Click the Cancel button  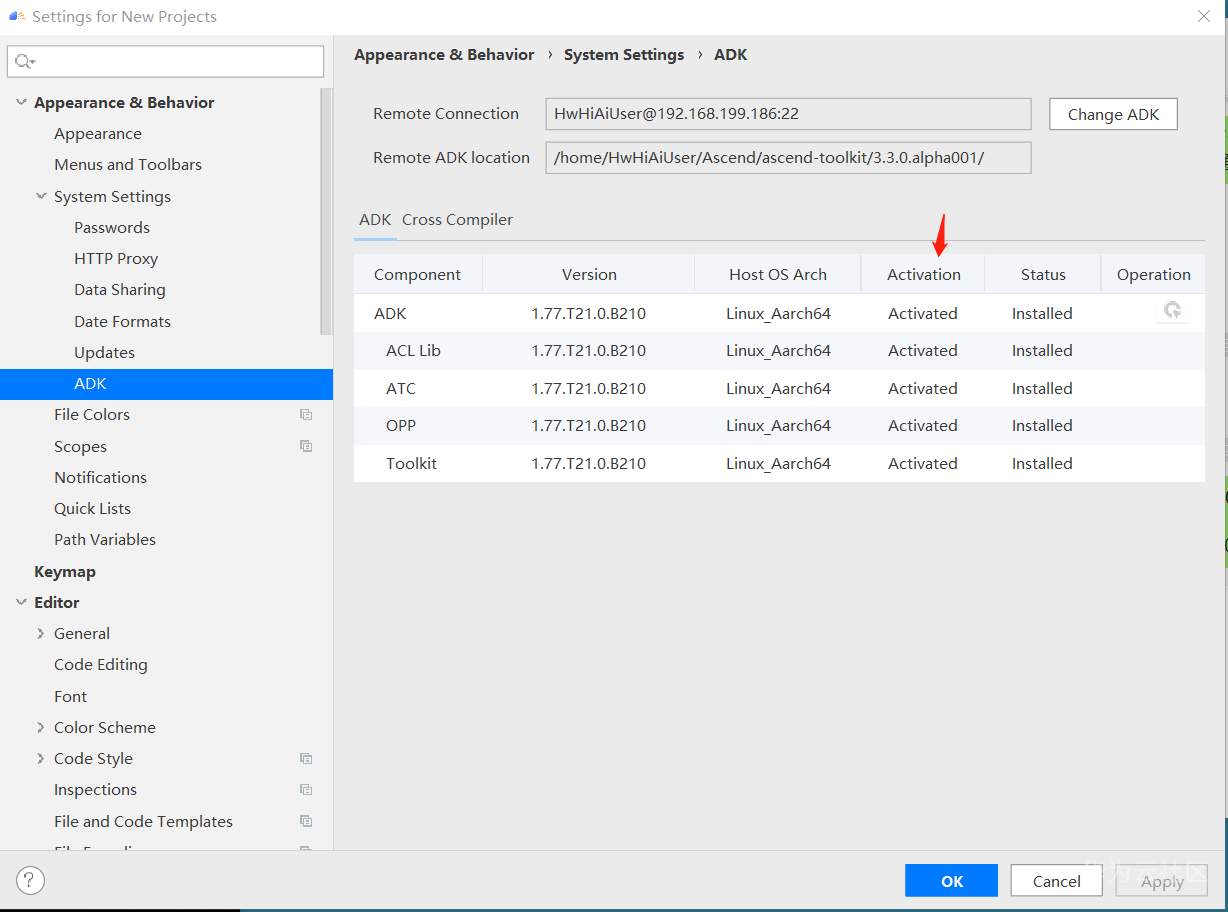(1056, 881)
